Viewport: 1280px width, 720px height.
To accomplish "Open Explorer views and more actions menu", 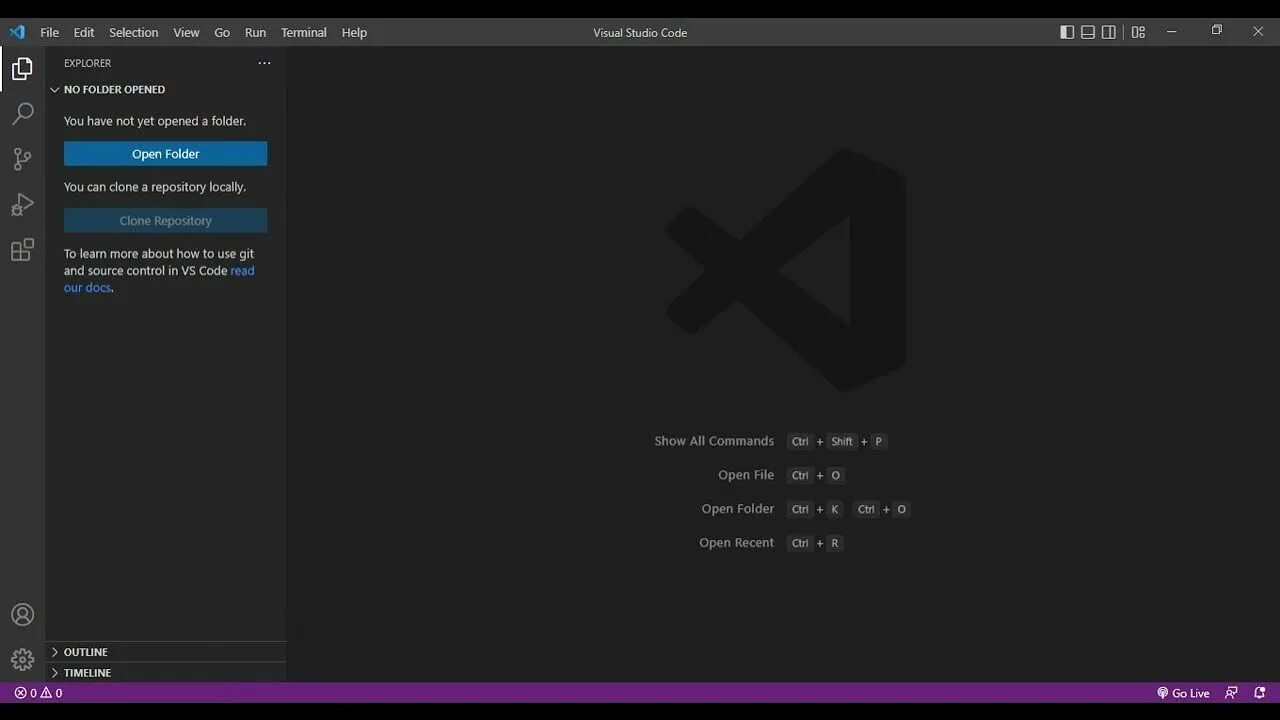I will click(264, 63).
